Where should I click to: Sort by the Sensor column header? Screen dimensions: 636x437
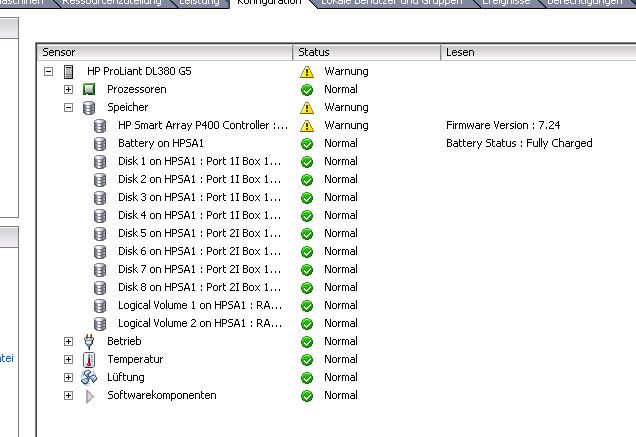click(x=165, y=52)
